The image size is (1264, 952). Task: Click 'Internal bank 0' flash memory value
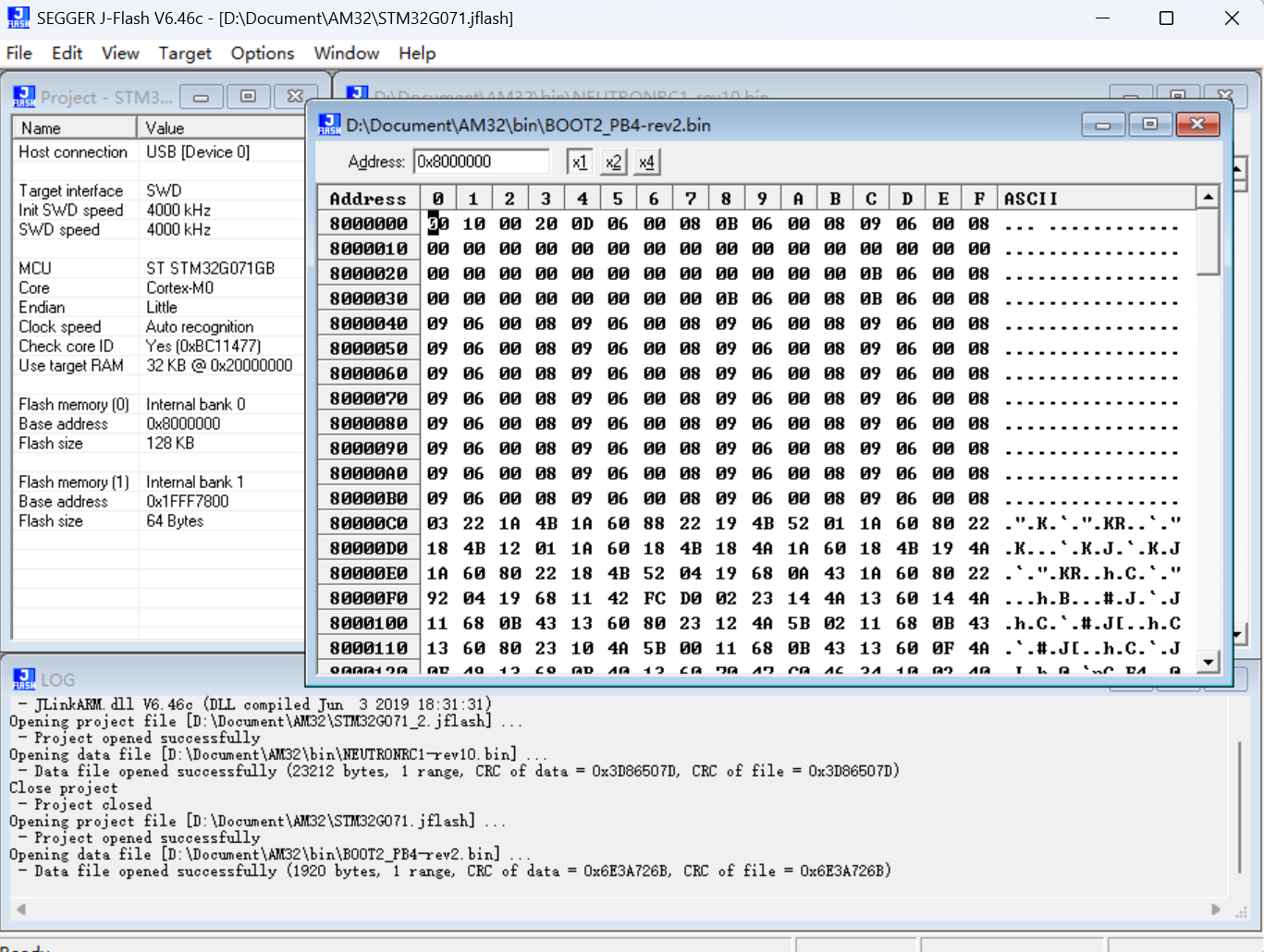[x=195, y=404]
